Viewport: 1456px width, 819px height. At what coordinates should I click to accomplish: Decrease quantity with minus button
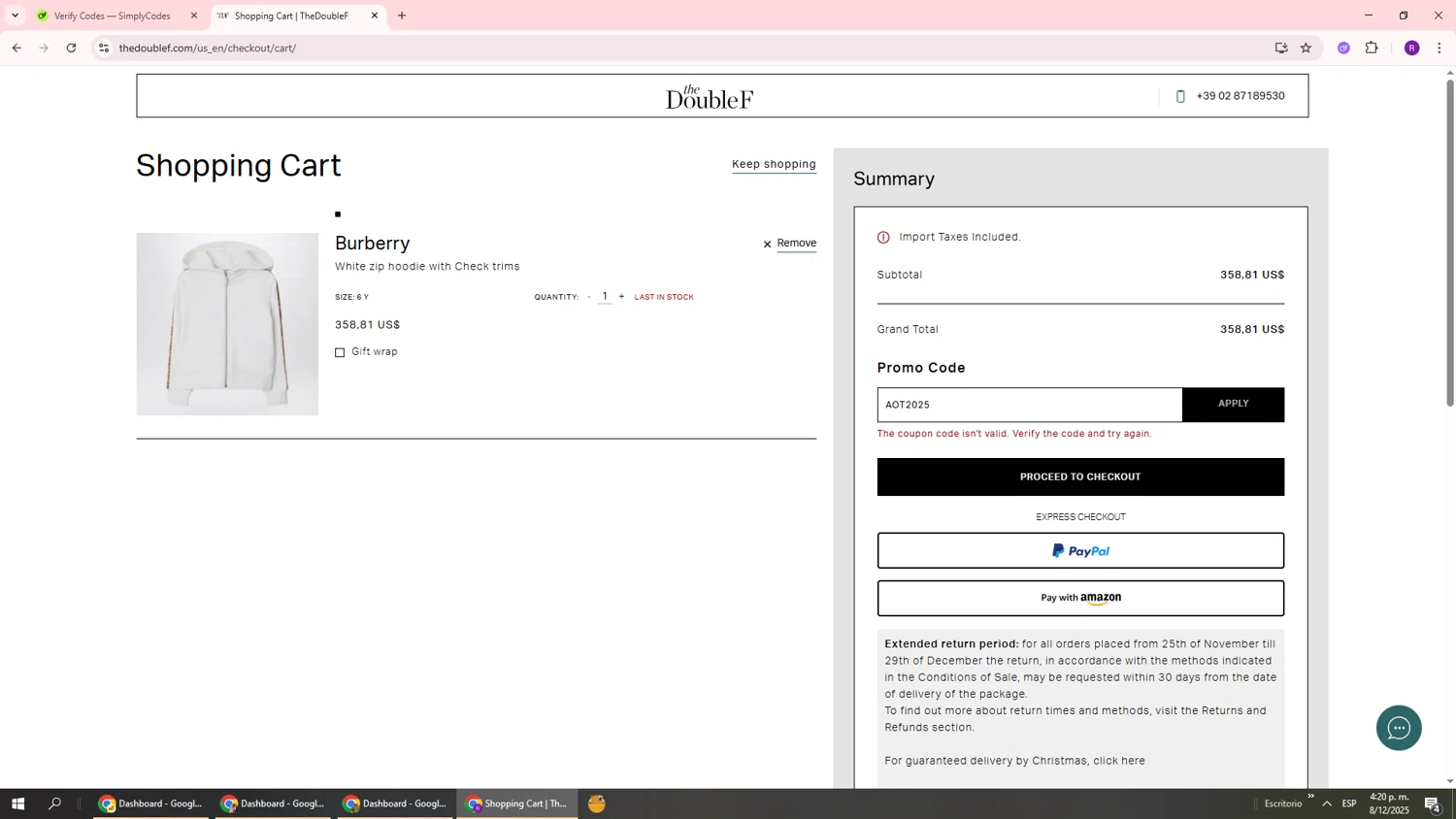click(588, 297)
